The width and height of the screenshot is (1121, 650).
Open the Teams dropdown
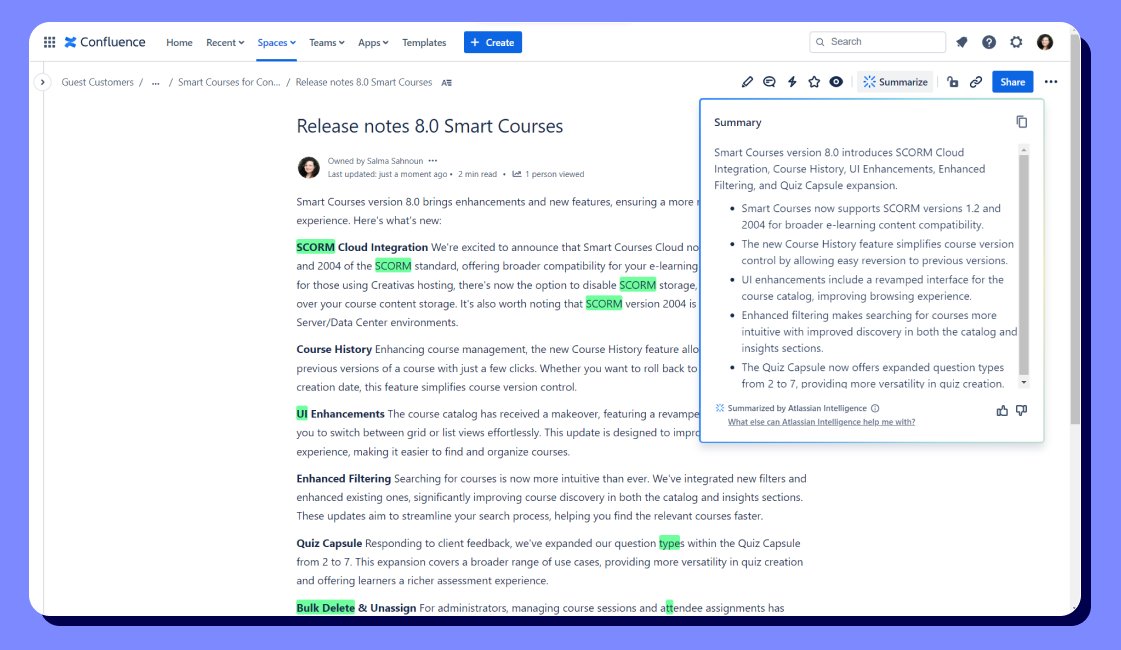tap(327, 43)
